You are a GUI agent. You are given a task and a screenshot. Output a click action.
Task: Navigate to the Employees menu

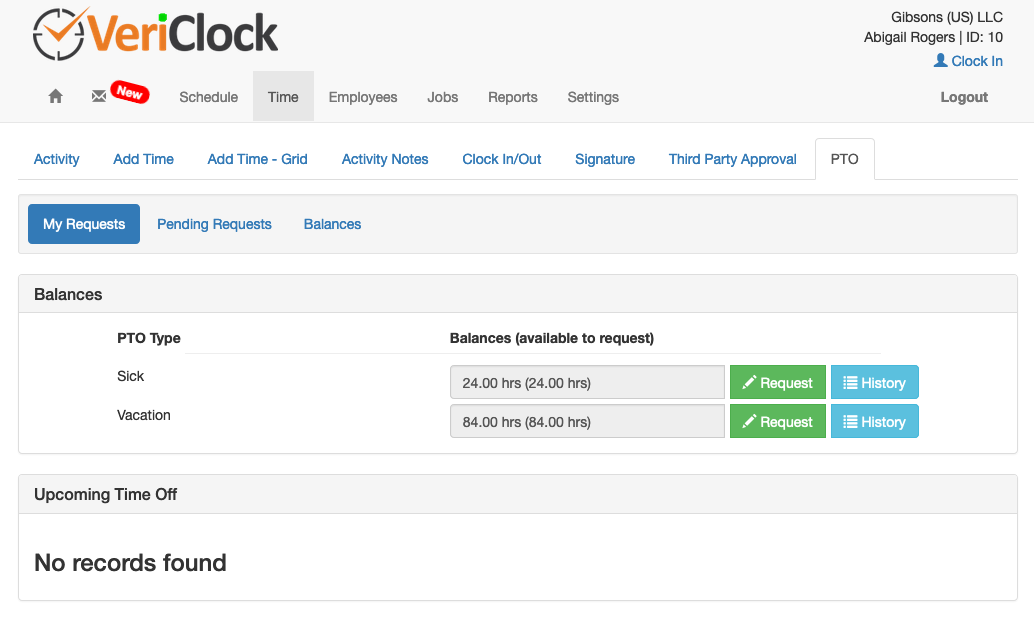click(x=363, y=97)
